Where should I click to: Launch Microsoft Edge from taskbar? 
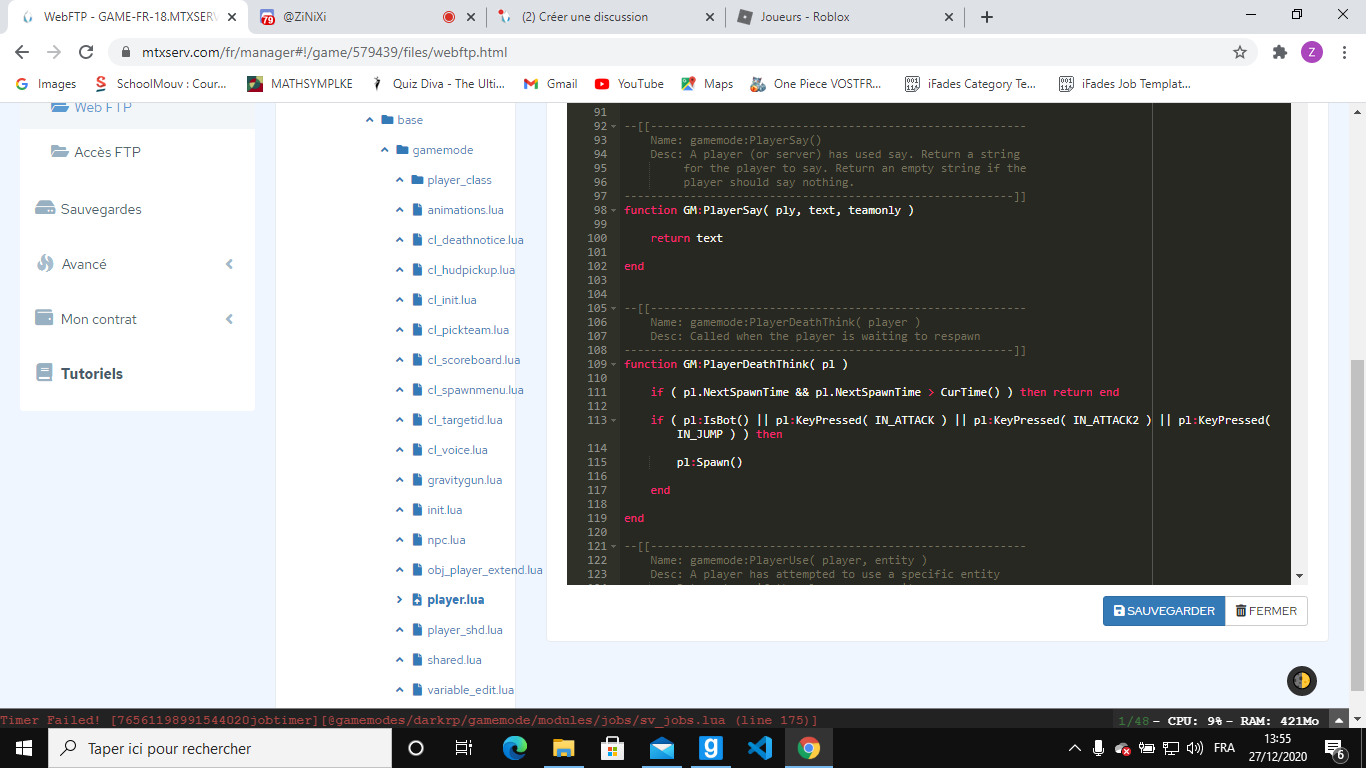(x=515, y=748)
